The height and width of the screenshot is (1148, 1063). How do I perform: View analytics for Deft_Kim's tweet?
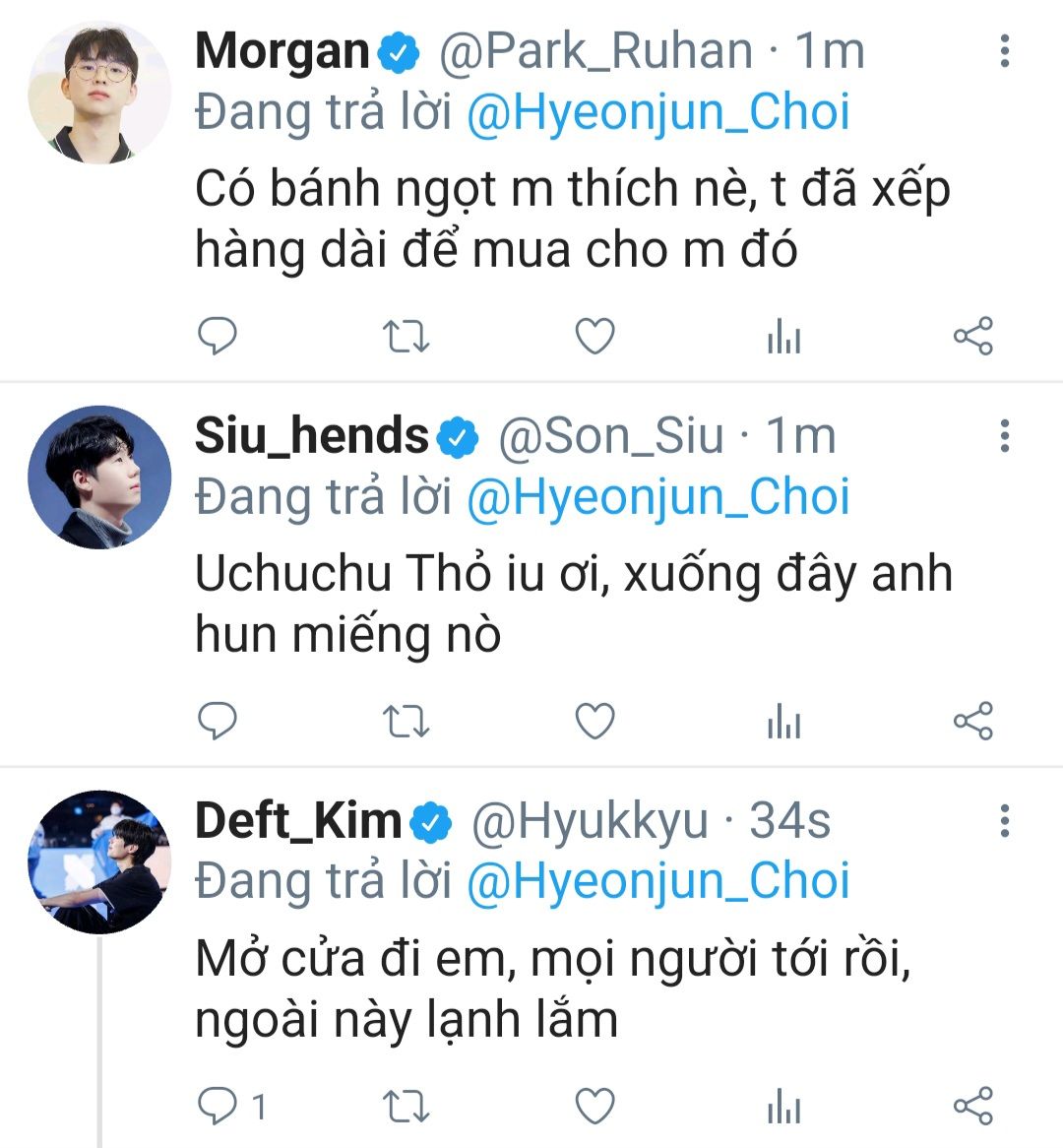click(783, 1108)
